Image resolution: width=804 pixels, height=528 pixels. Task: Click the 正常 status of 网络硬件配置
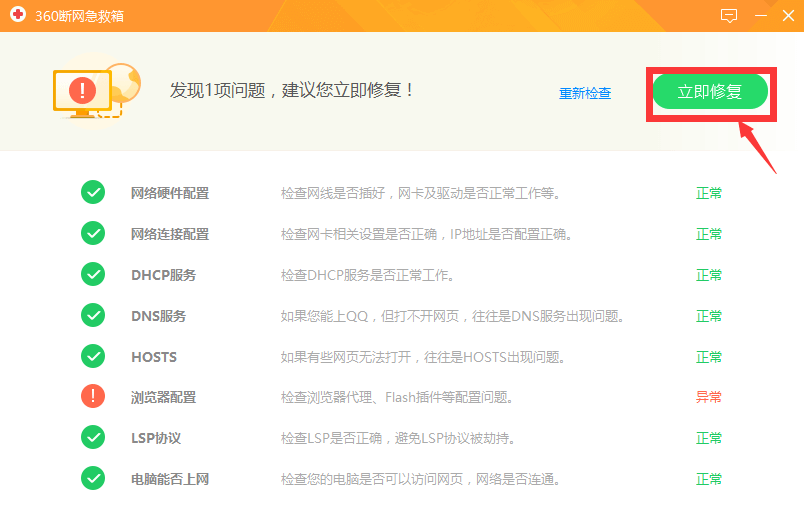[709, 193]
